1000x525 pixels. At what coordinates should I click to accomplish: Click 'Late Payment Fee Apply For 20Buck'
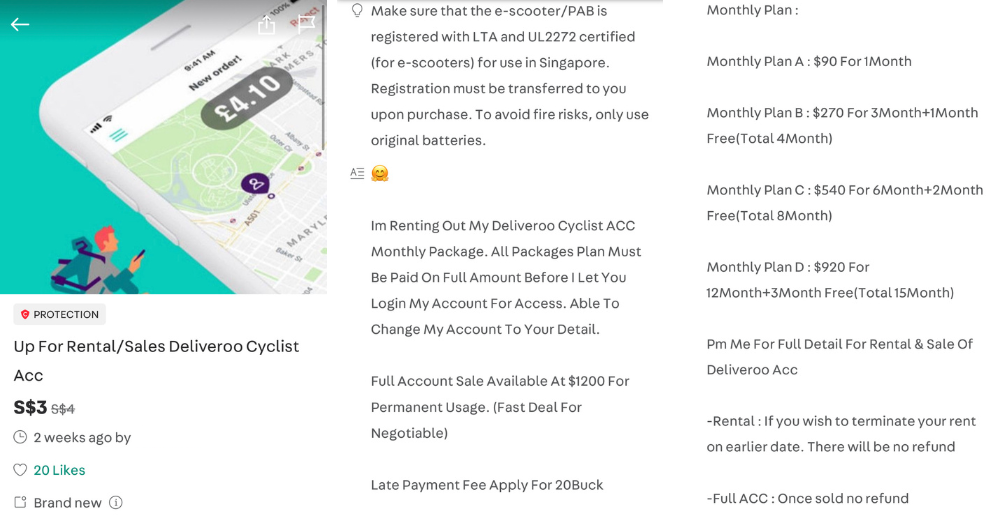pyautogui.click(x=487, y=485)
